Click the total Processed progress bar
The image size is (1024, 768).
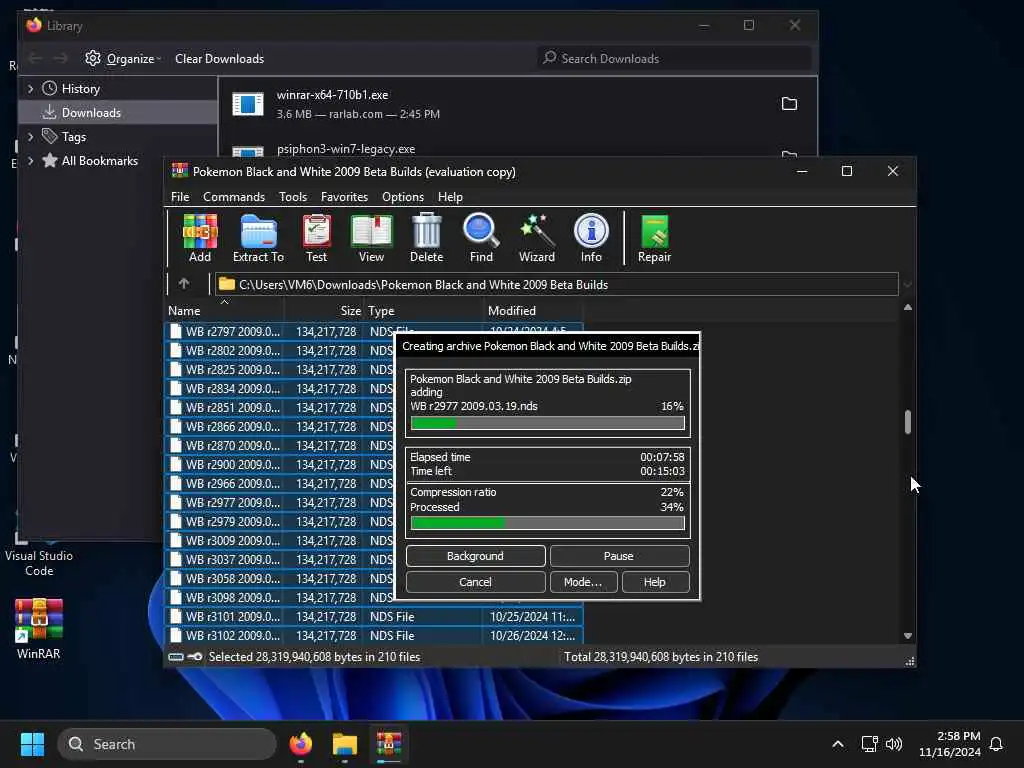point(548,522)
